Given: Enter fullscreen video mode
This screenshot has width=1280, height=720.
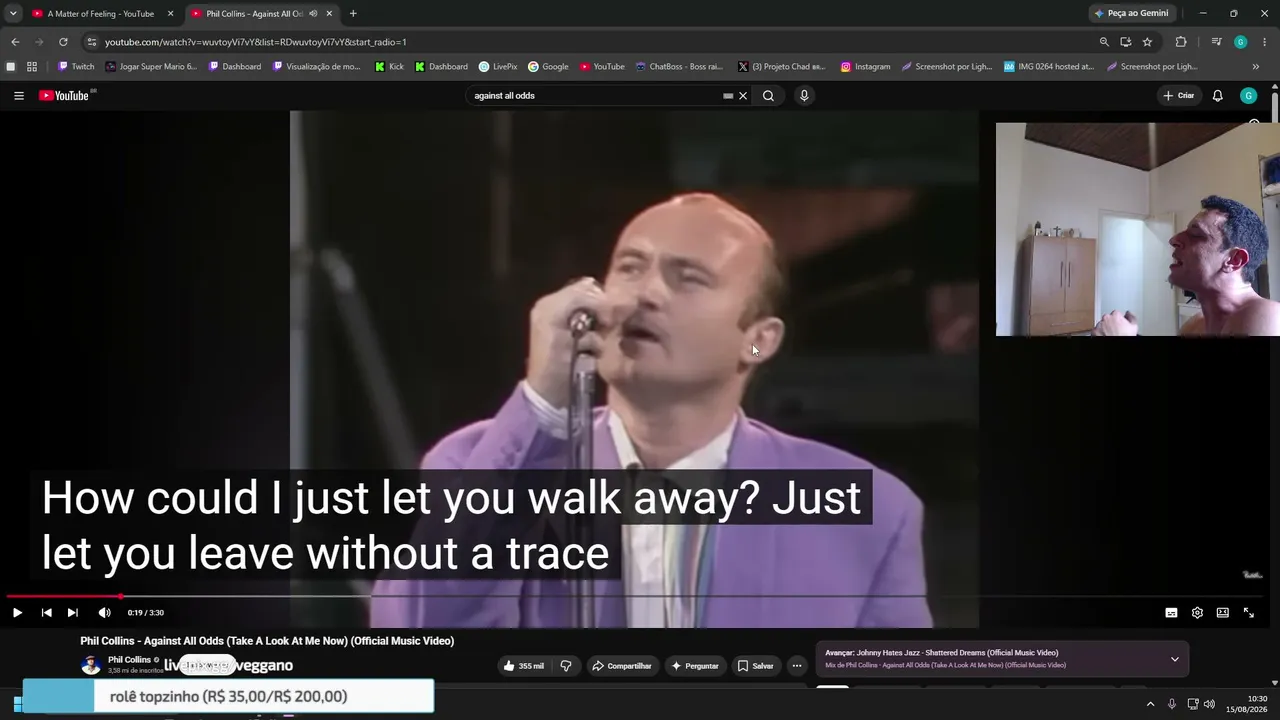Looking at the screenshot, I should (1248, 613).
